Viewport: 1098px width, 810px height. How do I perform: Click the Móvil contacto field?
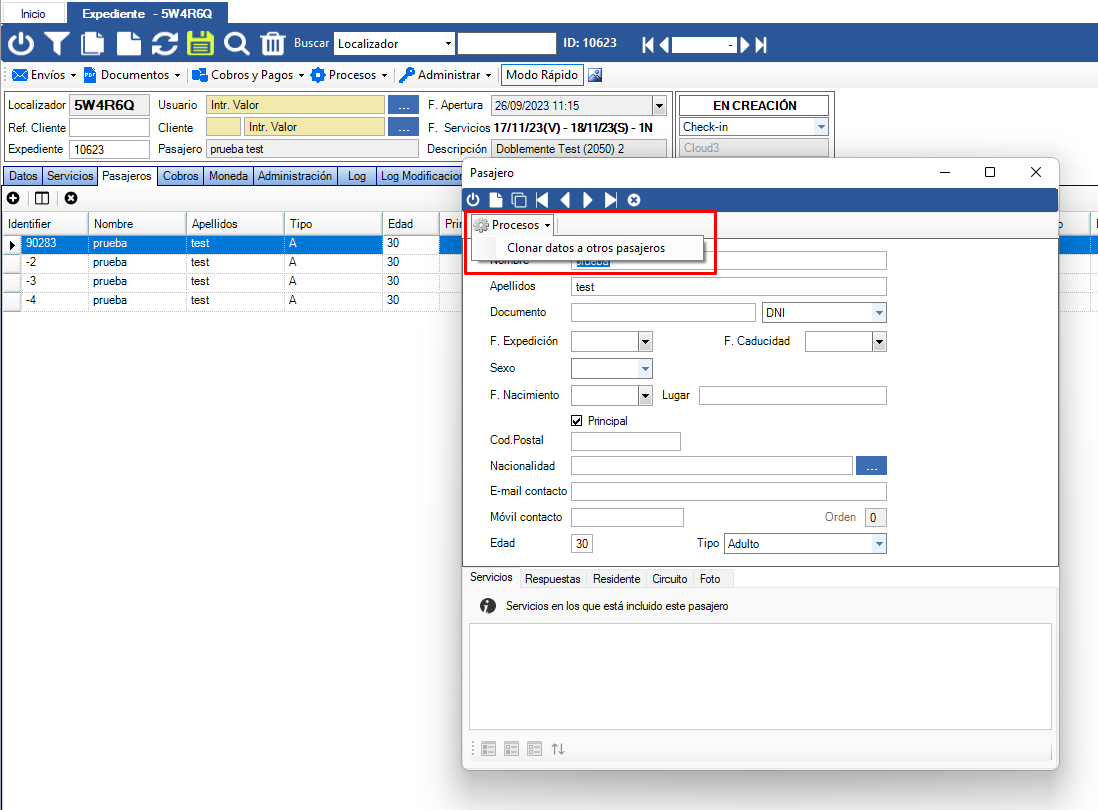pyautogui.click(x=627, y=517)
